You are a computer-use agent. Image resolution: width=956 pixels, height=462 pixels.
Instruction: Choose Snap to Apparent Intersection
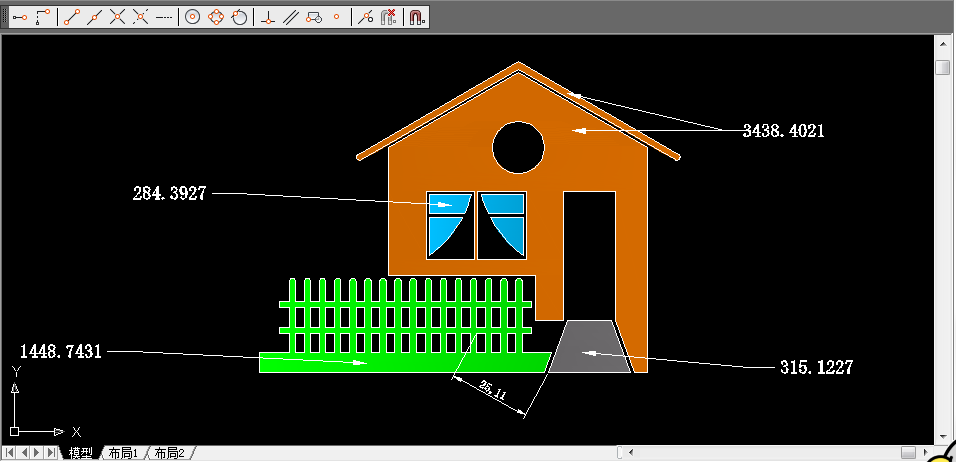141,17
